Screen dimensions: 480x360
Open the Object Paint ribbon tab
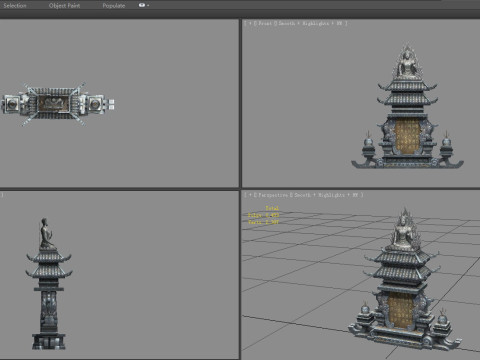(64, 6)
